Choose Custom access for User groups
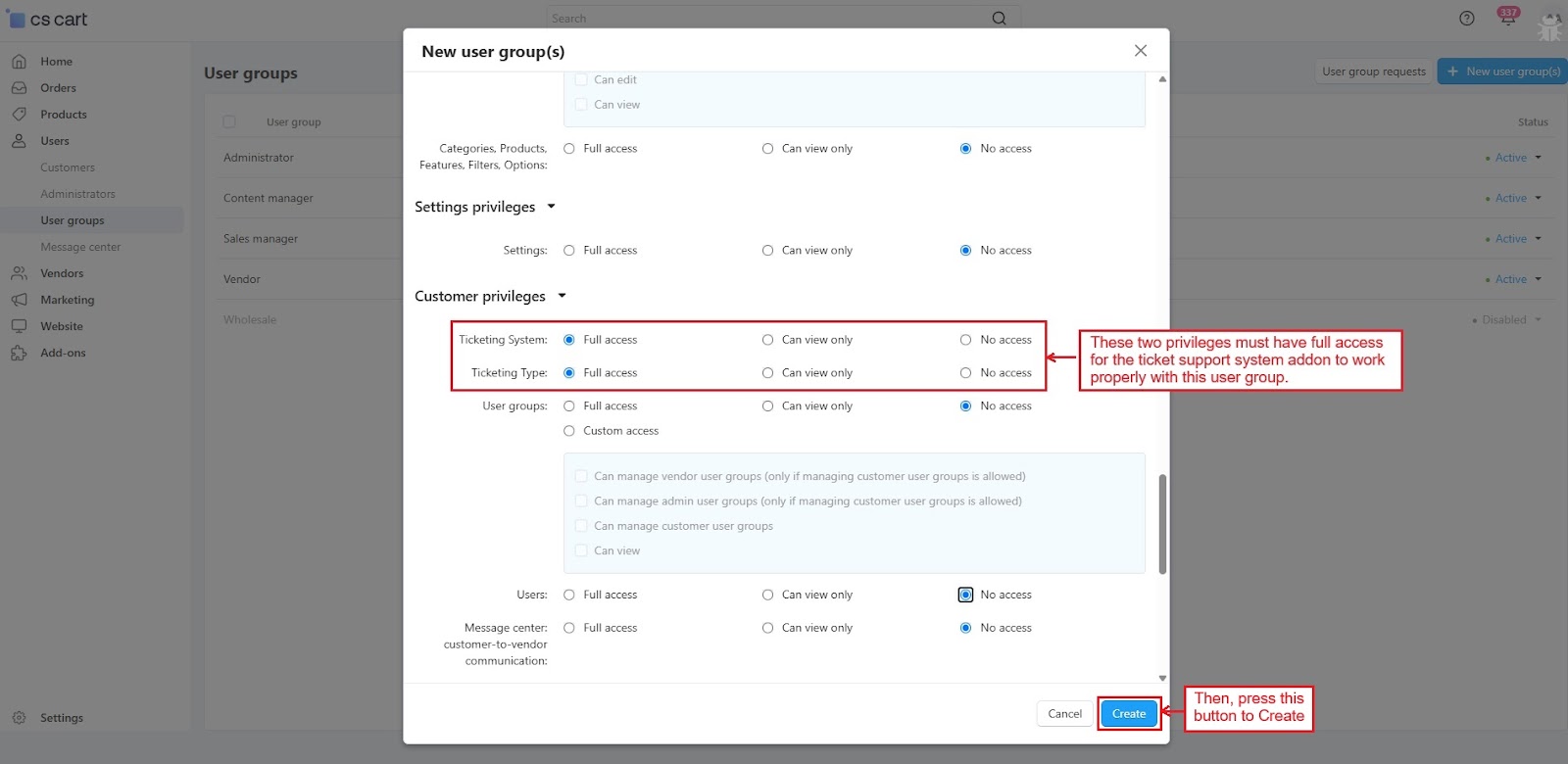The height and width of the screenshot is (764, 1568). click(x=569, y=431)
